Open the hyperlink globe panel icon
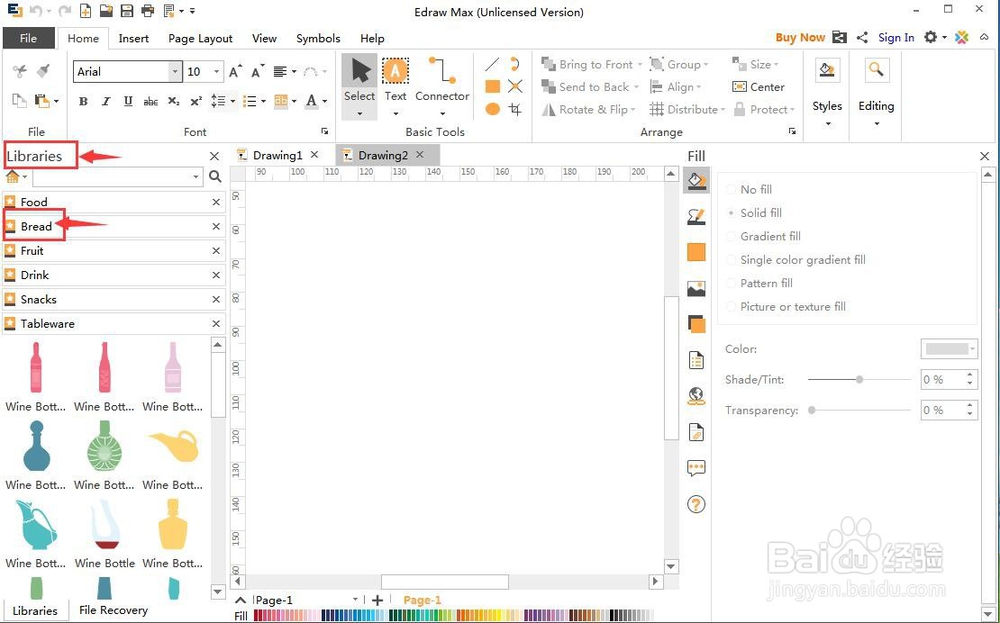Viewport: 1000px width, 623px height. point(696,396)
